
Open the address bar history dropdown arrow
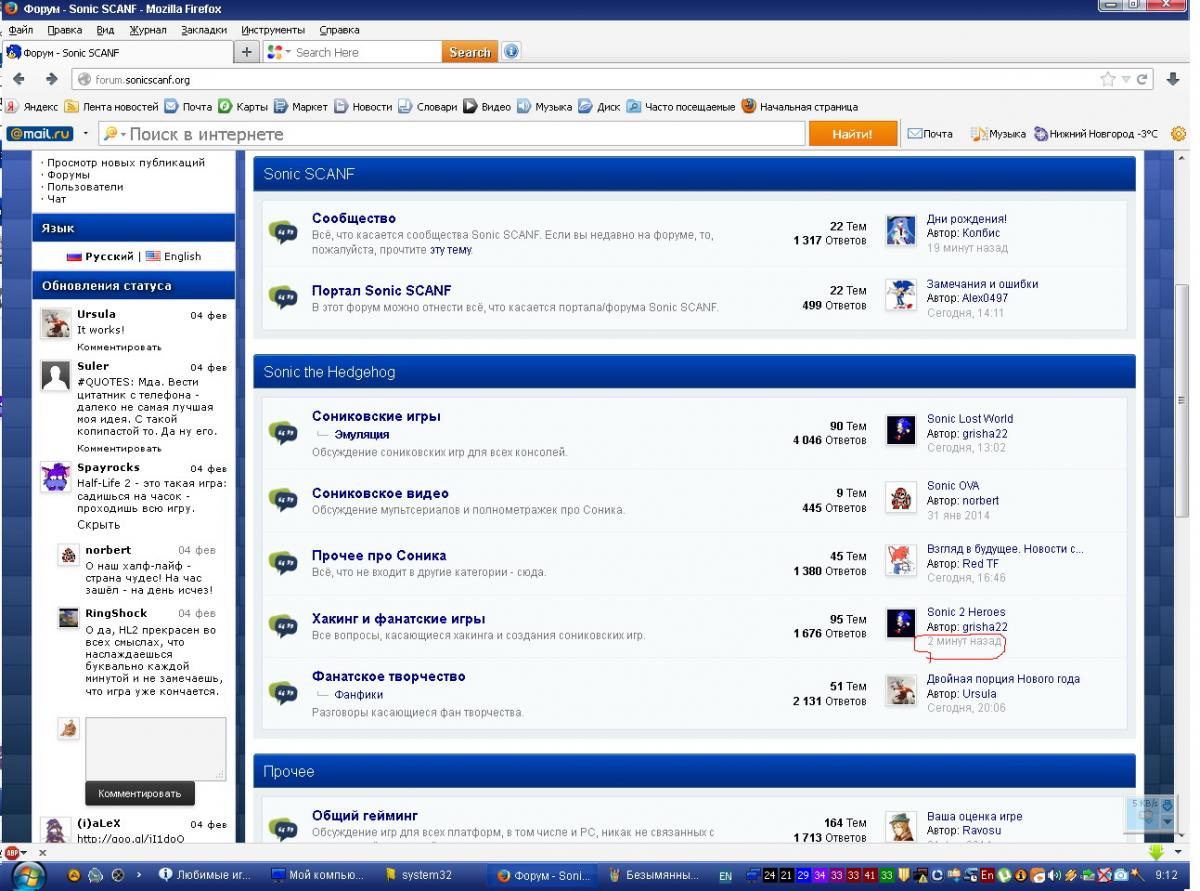(1125, 80)
